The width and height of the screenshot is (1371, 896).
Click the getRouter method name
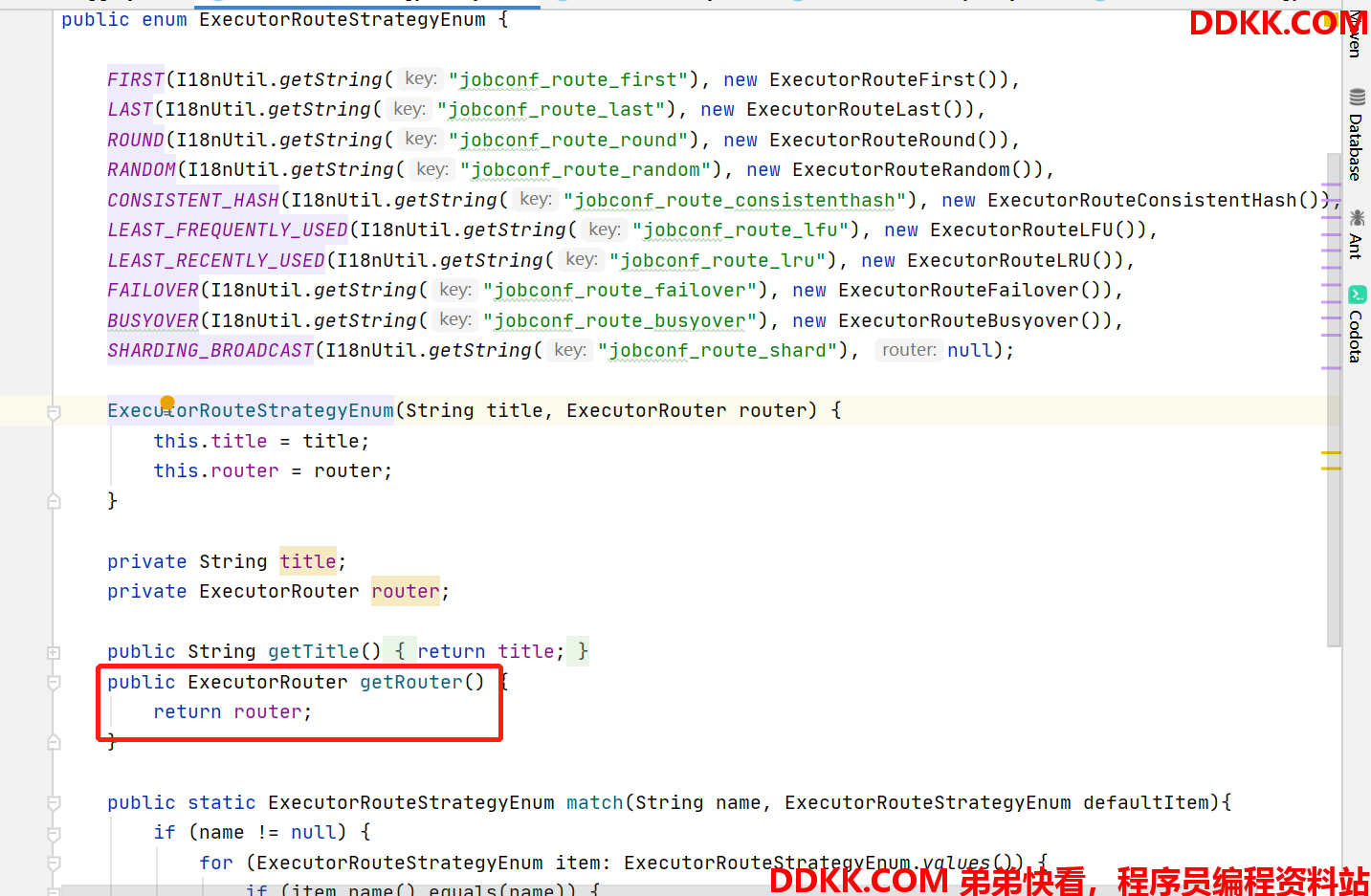411,682
